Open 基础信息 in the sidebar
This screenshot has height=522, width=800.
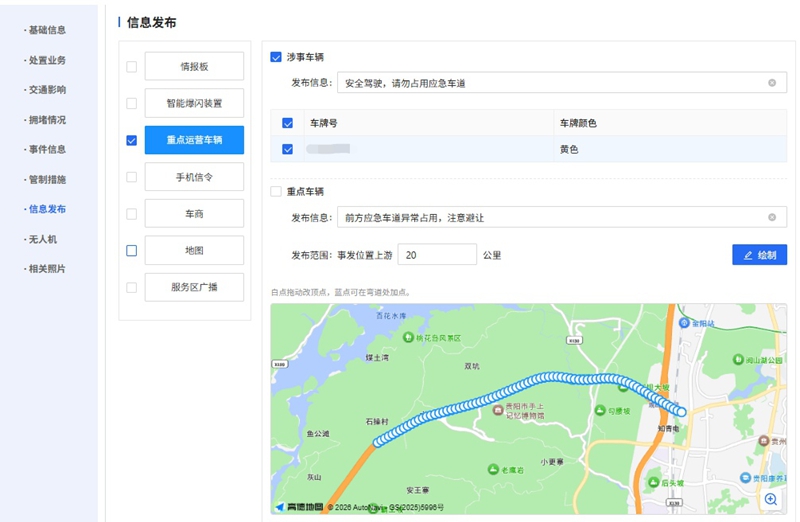(x=46, y=30)
